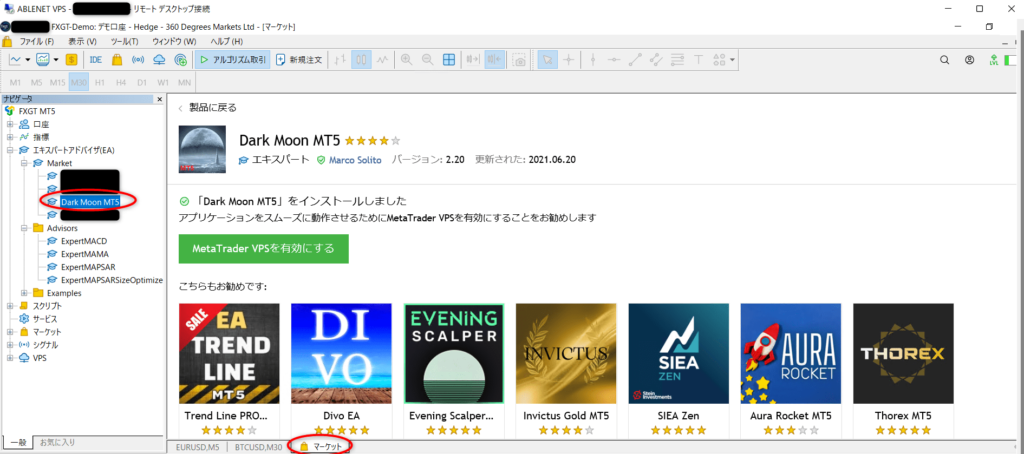Toggle アルゴリズム取引 algorithmic trading
This screenshot has height=454, width=1024.
232,59
